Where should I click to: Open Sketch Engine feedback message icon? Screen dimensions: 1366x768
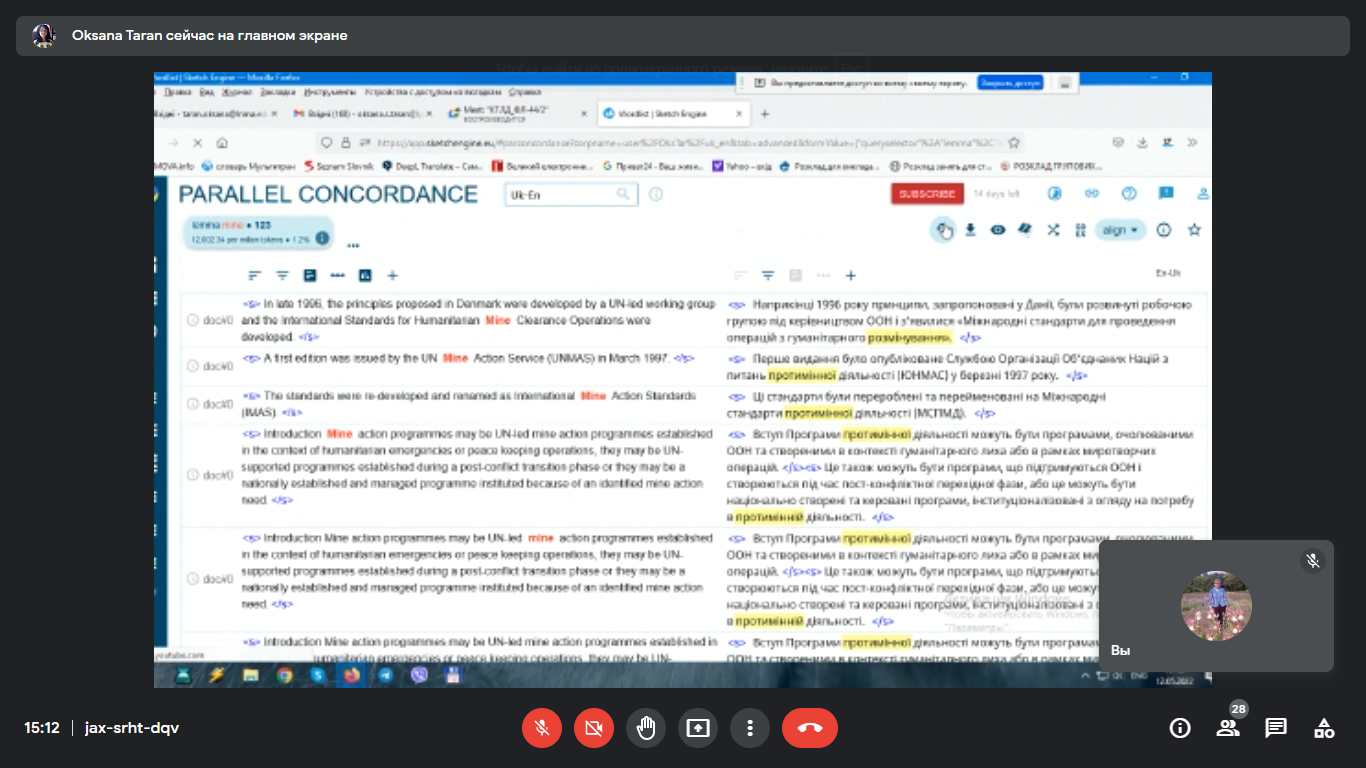pos(1166,194)
